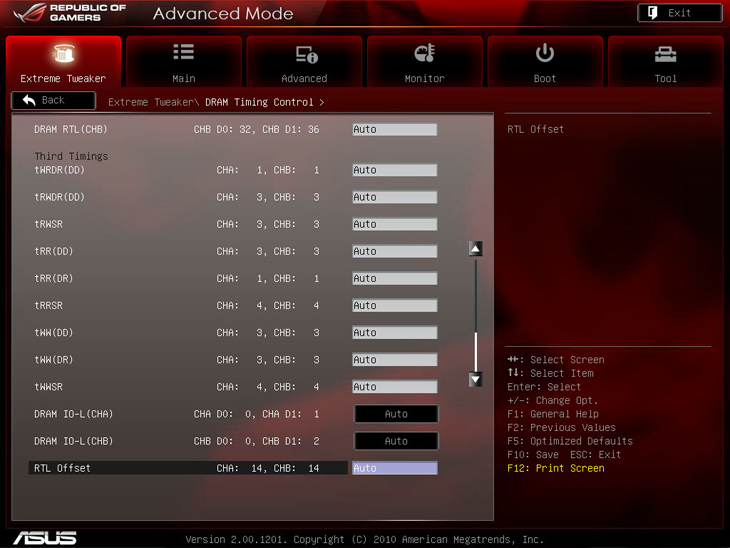Edit the tWRDR(DD) Auto value field

(394, 170)
